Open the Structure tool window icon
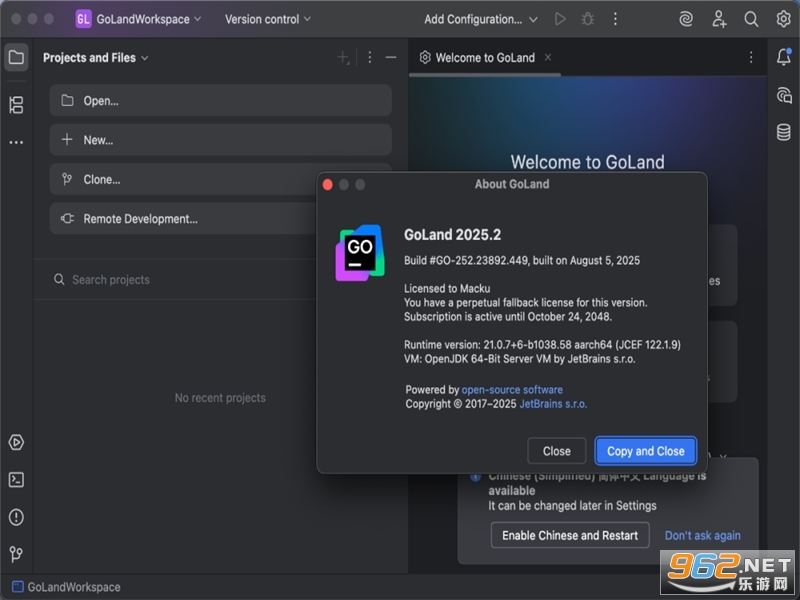800x600 pixels. pos(16,105)
